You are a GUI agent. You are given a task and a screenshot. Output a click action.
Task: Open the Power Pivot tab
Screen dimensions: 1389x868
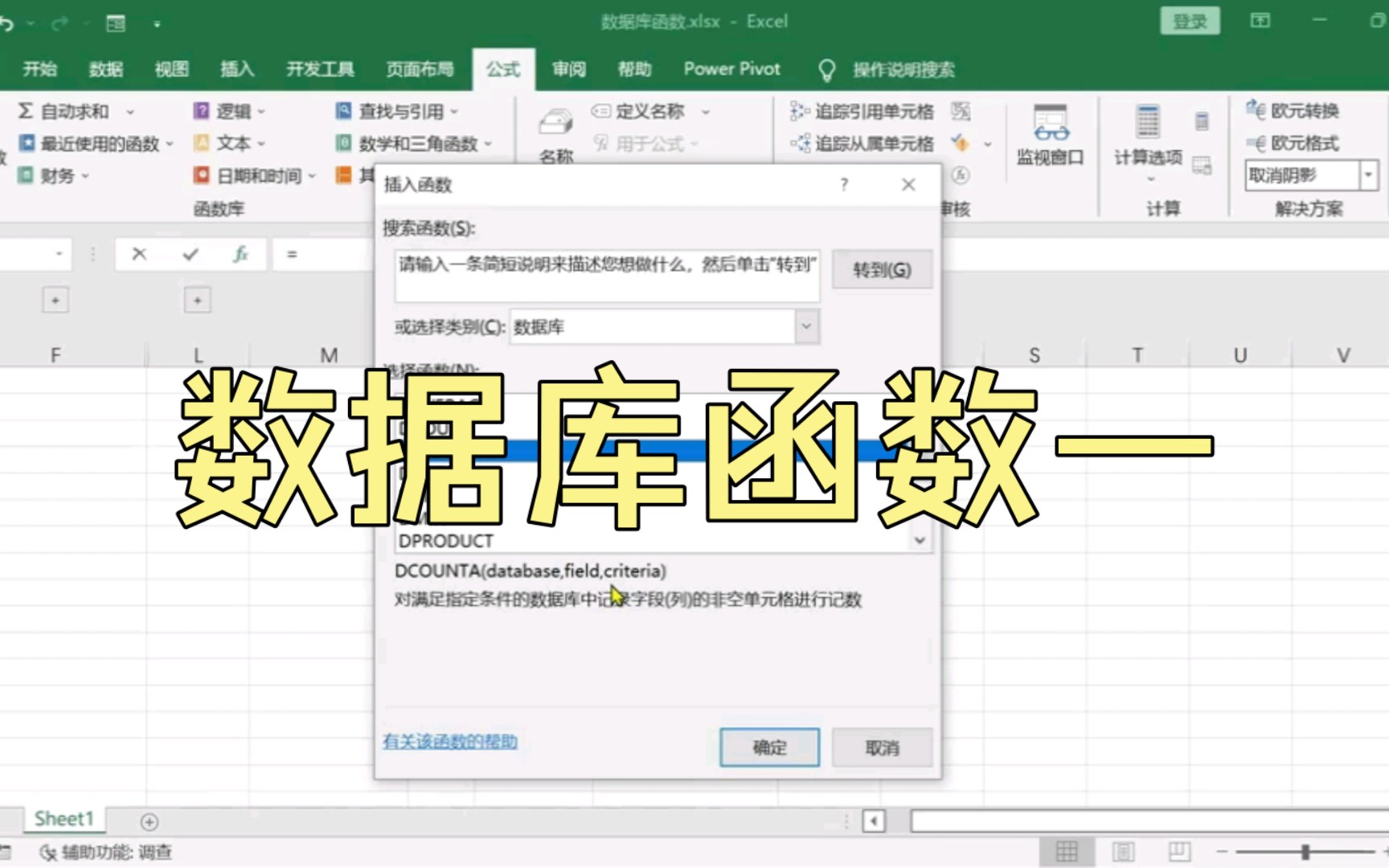point(731,70)
